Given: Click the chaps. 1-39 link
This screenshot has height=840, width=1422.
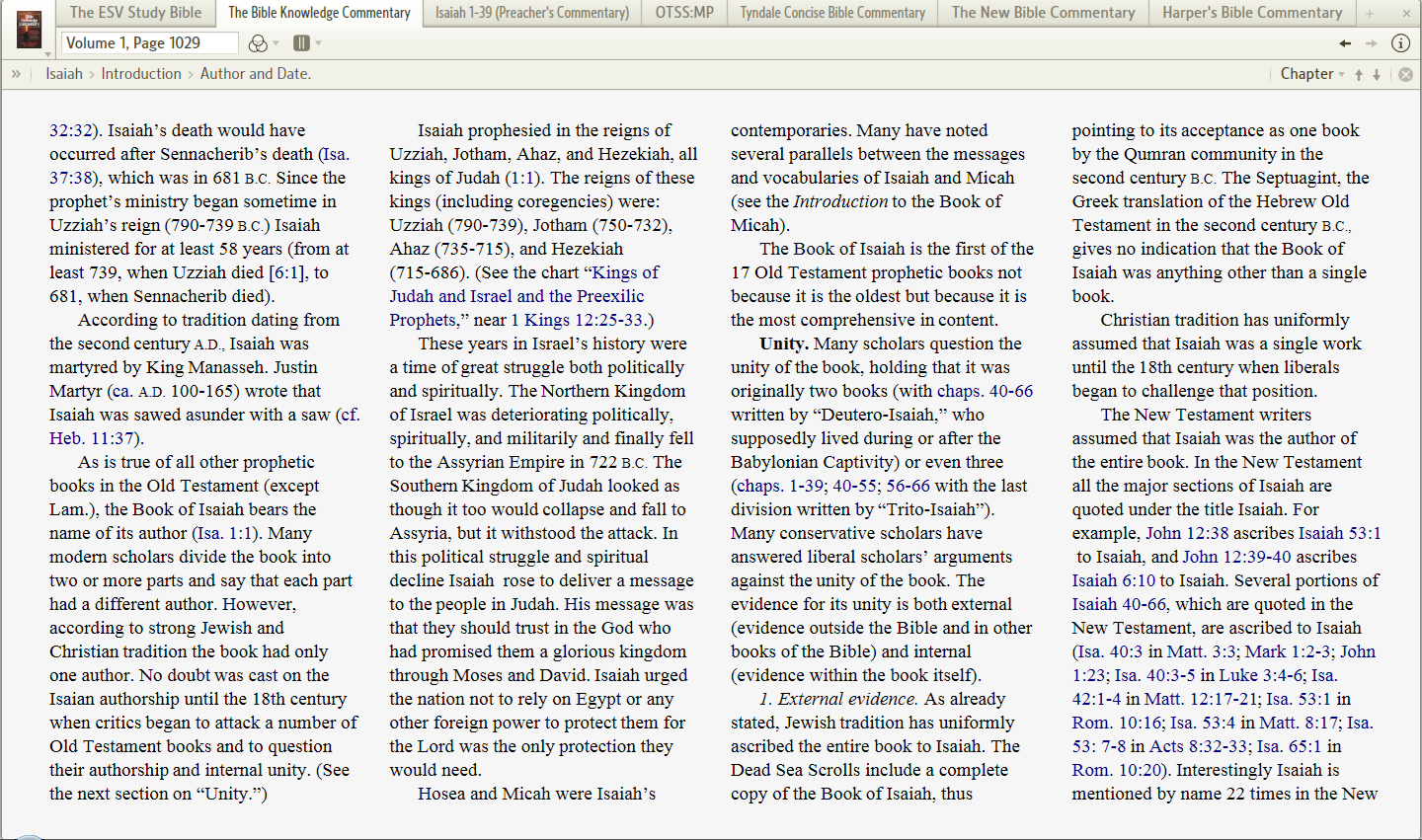Looking at the screenshot, I should point(780,486).
